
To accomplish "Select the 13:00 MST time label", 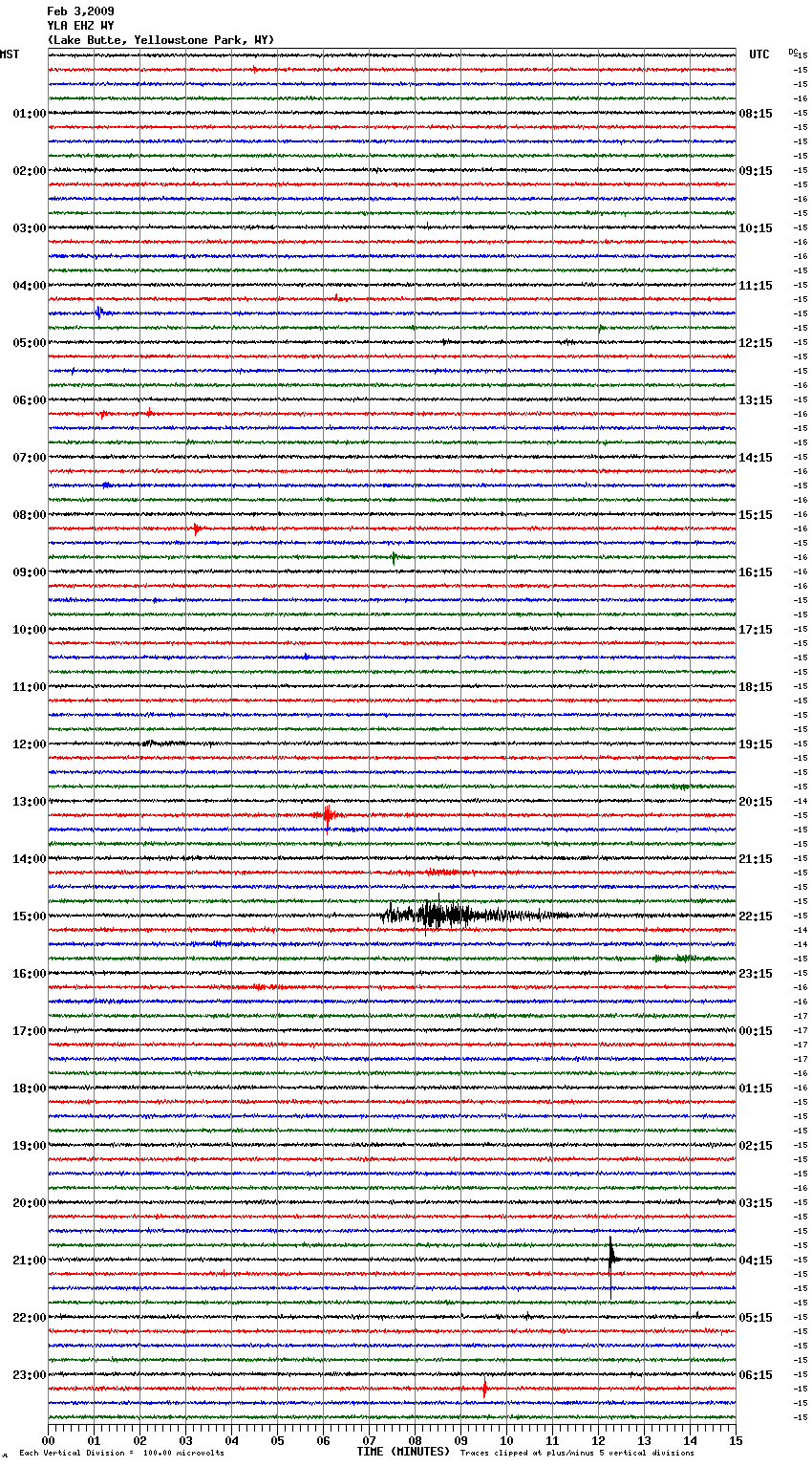I will click(30, 802).
